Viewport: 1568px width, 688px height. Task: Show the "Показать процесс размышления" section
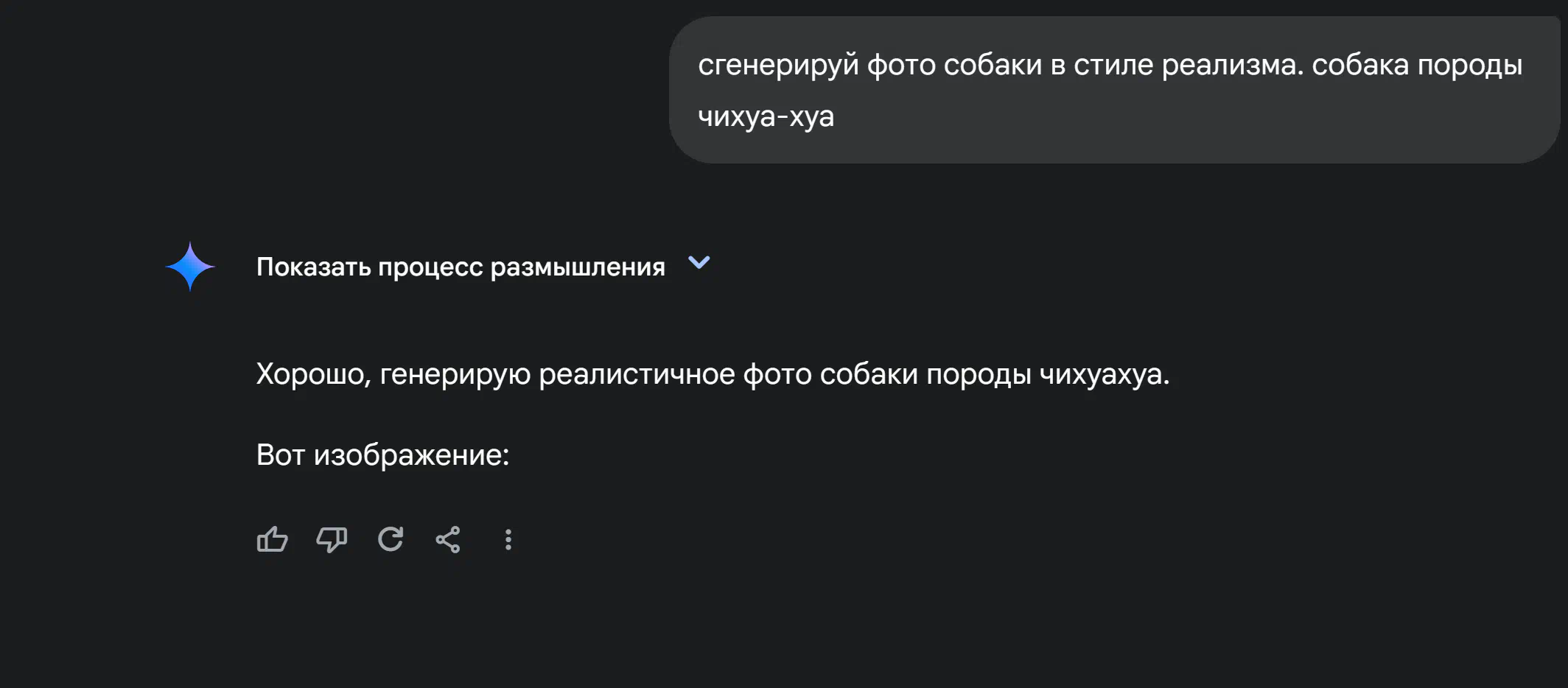point(461,267)
